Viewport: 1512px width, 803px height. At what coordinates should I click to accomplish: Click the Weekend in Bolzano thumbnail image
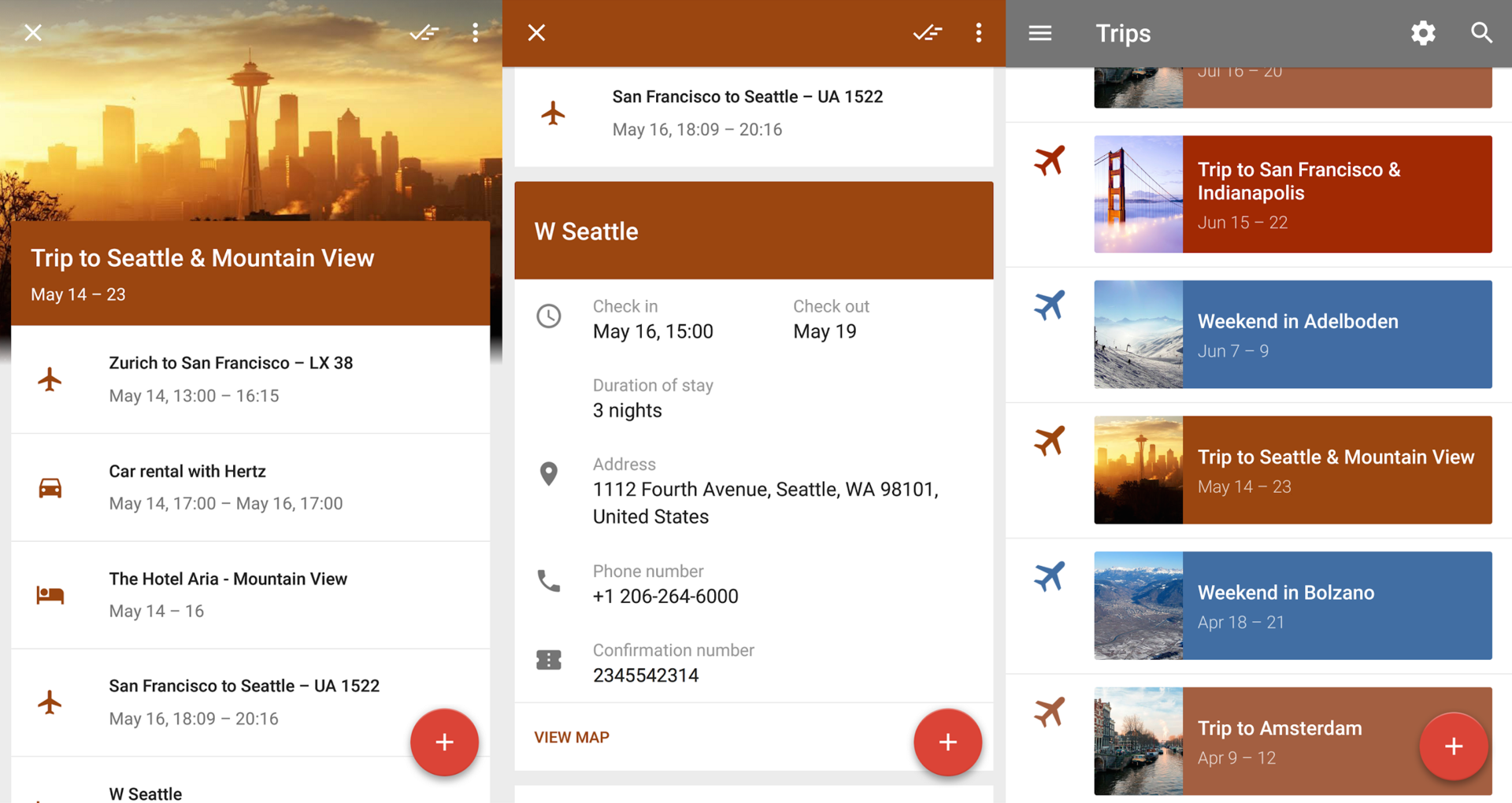tap(1138, 605)
